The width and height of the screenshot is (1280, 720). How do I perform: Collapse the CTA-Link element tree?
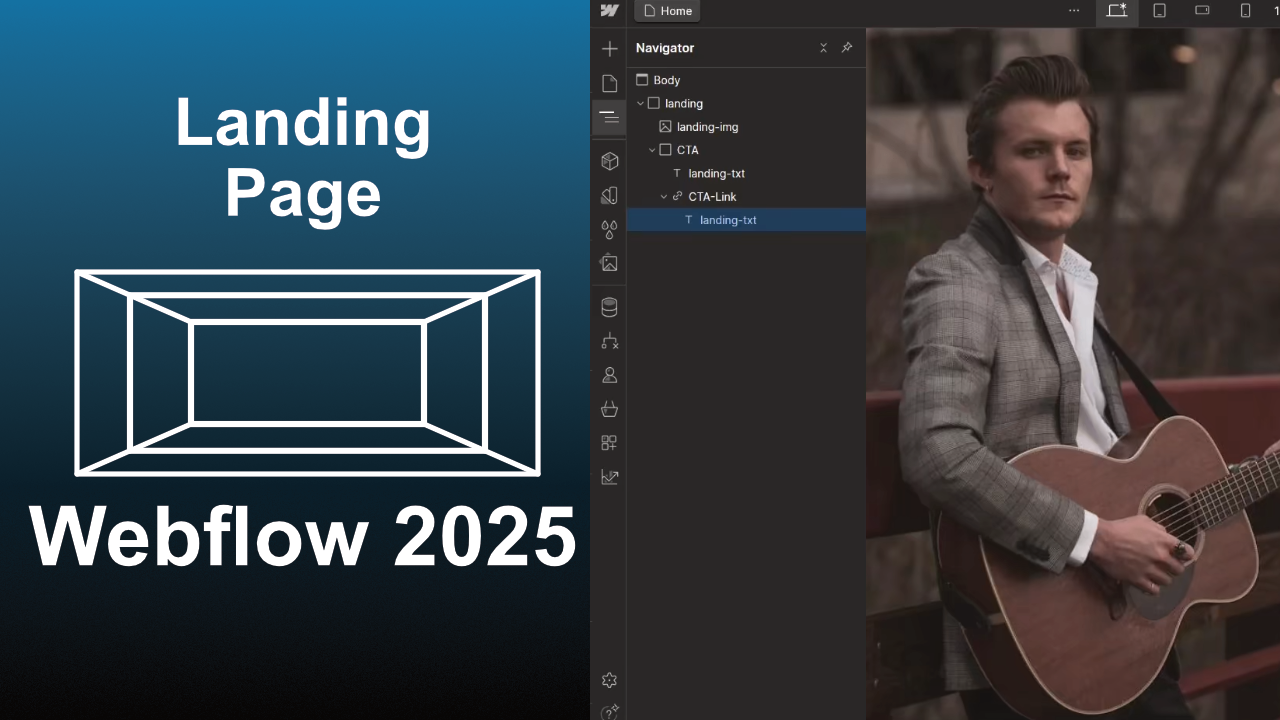click(664, 197)
